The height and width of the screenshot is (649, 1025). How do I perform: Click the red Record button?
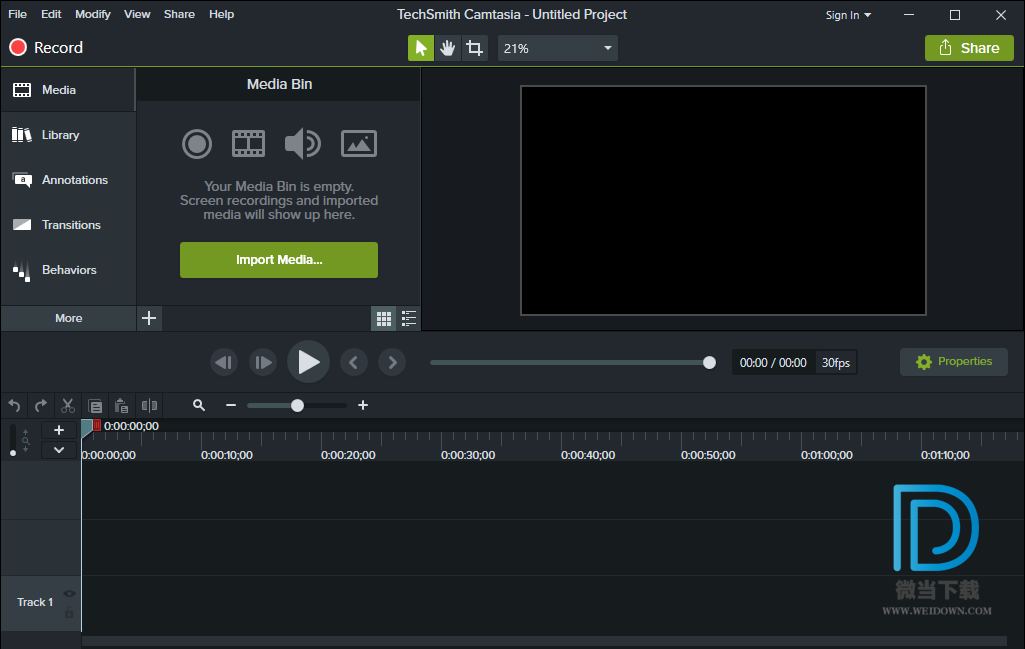[46, 48]
